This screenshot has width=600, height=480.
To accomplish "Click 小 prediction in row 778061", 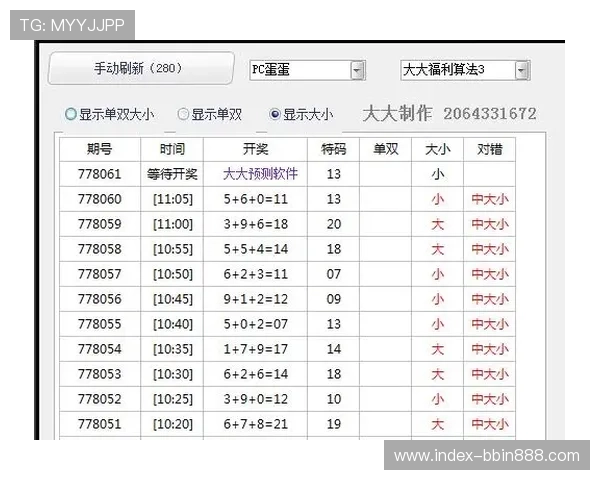I will pos(437,174).
